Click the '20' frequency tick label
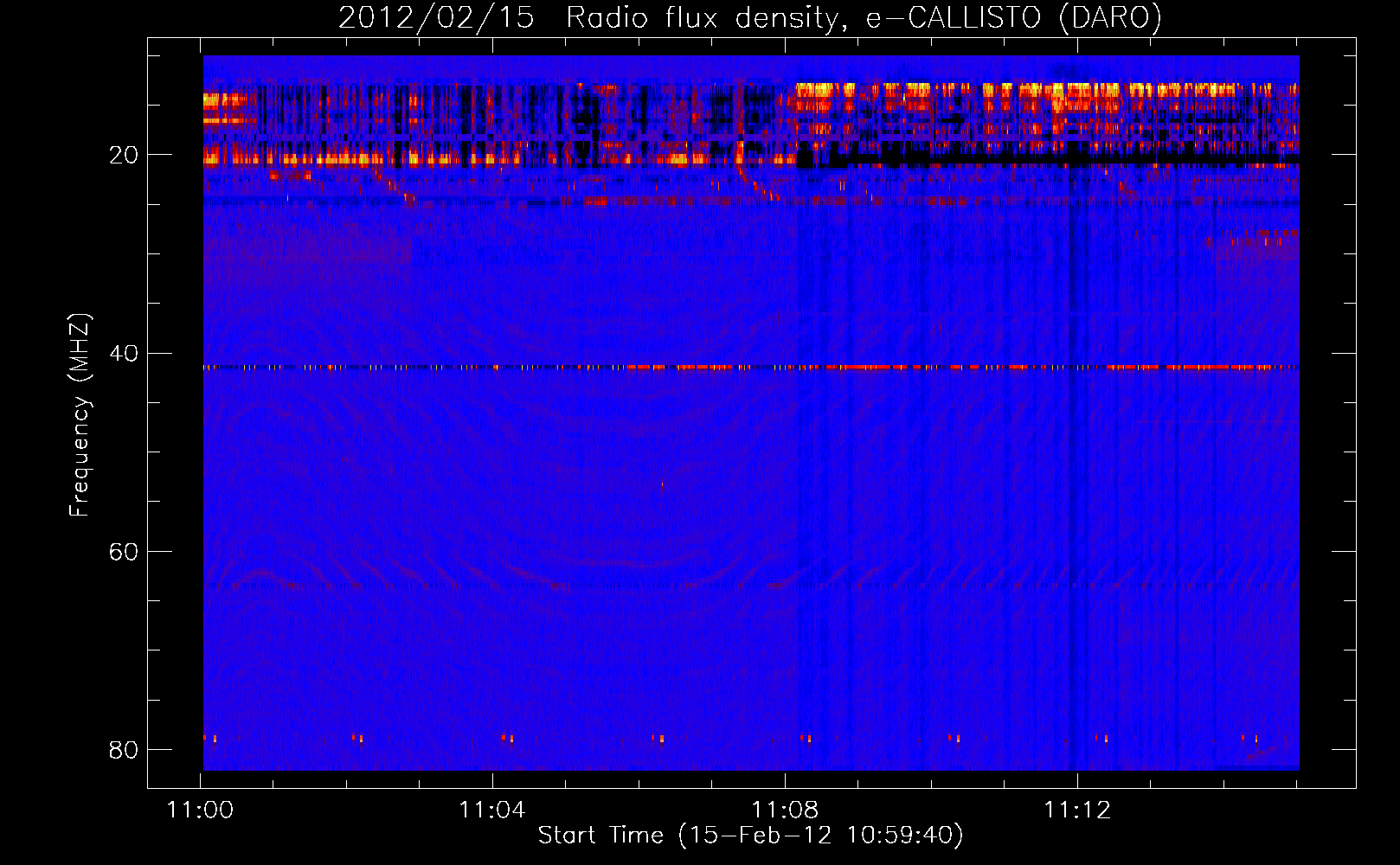This screenshot has height=865, width=1400. pyautogui.click(x=124, y=155)
